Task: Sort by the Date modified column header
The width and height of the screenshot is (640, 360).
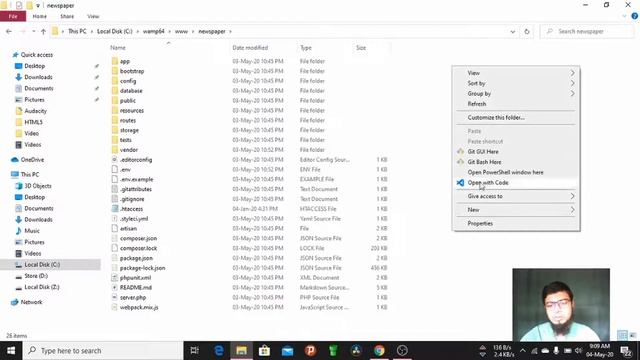Action: pos(250,48)
